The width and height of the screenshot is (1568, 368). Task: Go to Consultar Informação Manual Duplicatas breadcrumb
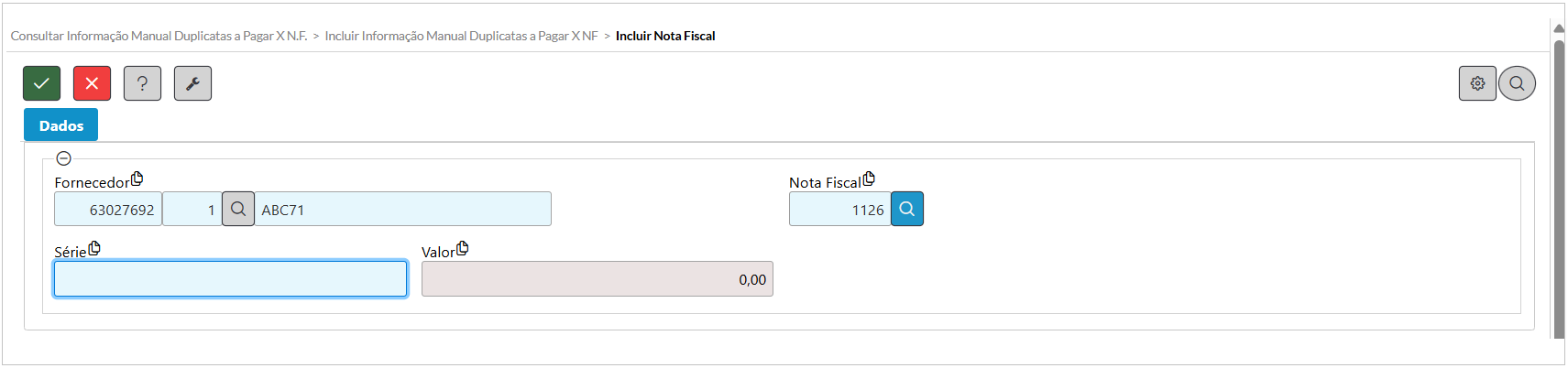point(159,36)
